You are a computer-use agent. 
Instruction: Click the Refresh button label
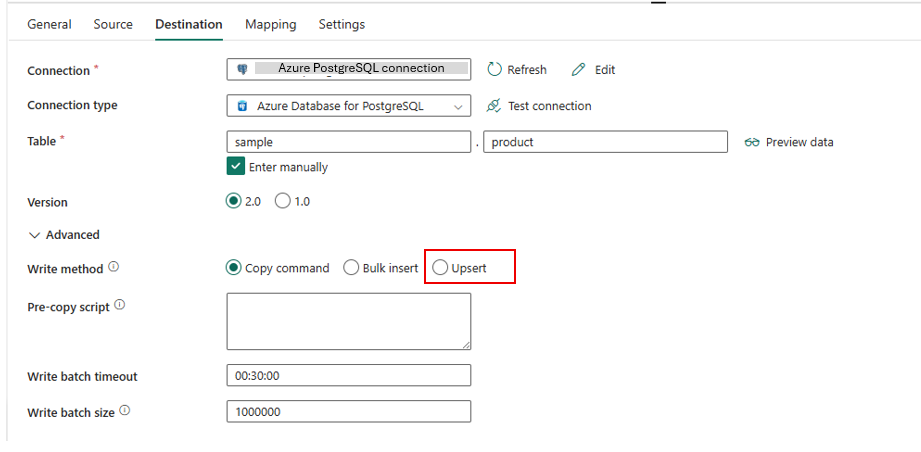(527, 70)
